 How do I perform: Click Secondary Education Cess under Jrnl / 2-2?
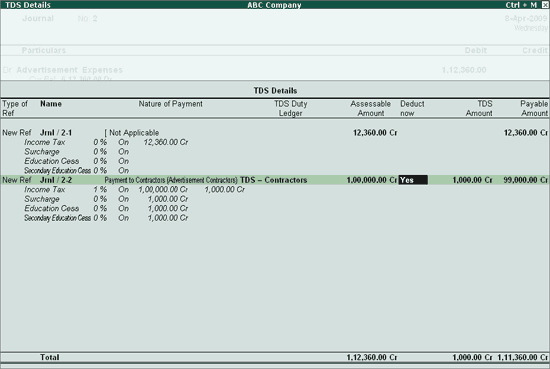(x=106, y=218)
